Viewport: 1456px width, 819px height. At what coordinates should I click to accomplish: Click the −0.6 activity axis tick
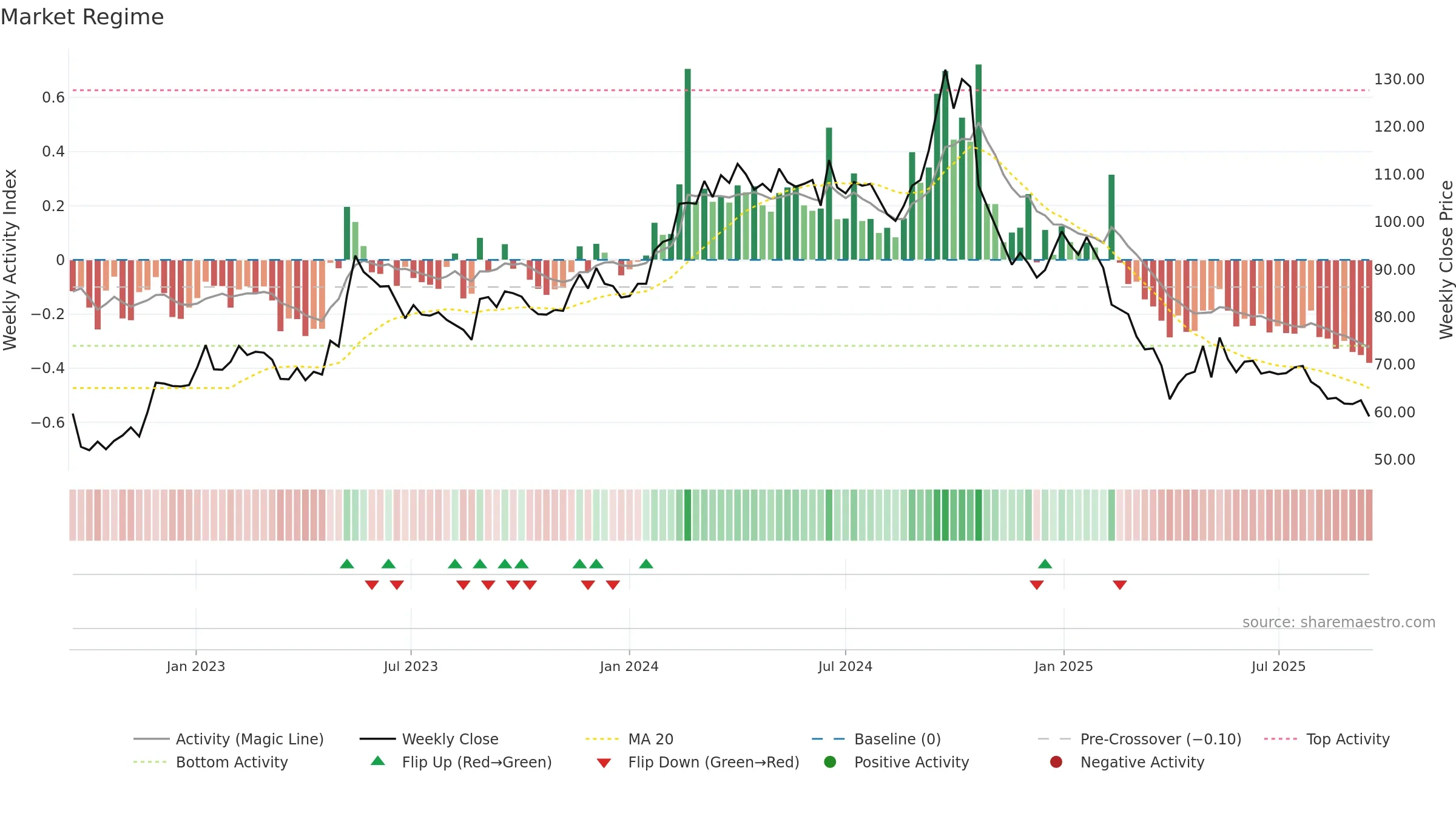(48, 423)
